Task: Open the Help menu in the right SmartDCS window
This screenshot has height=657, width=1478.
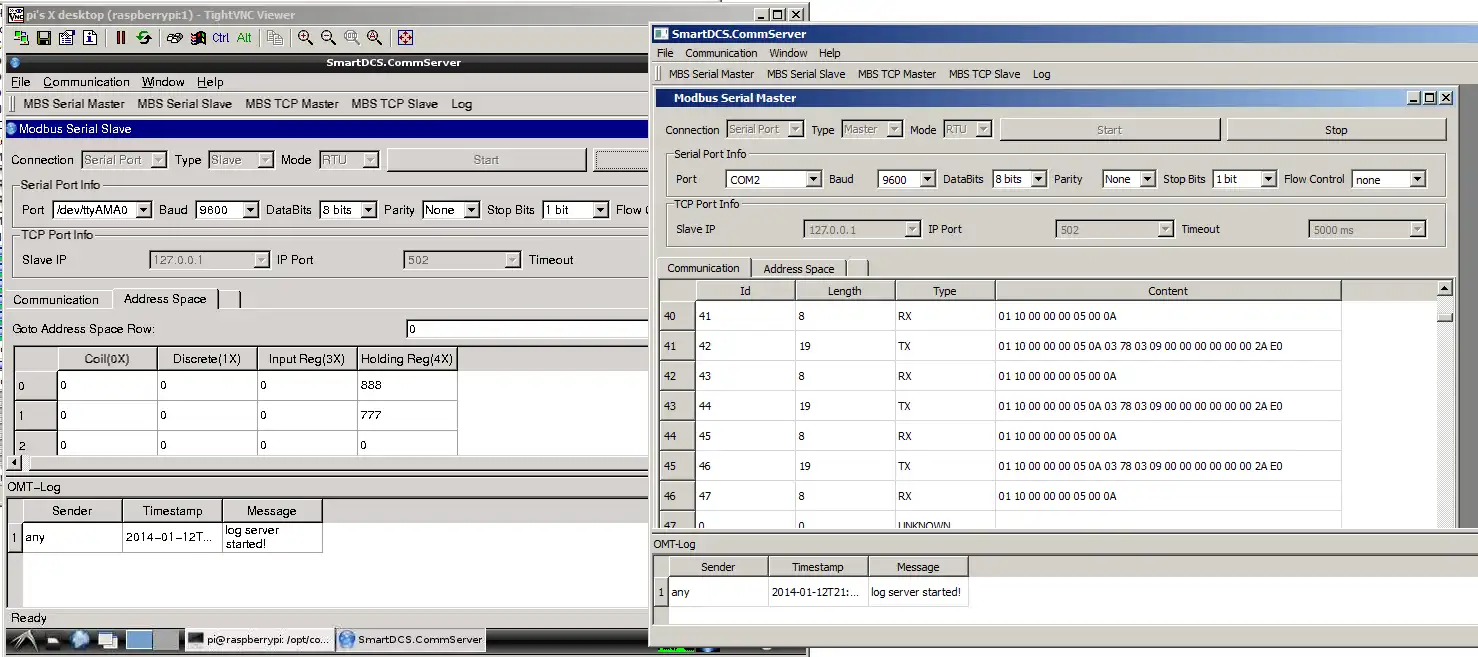Action: click(829, 53)
